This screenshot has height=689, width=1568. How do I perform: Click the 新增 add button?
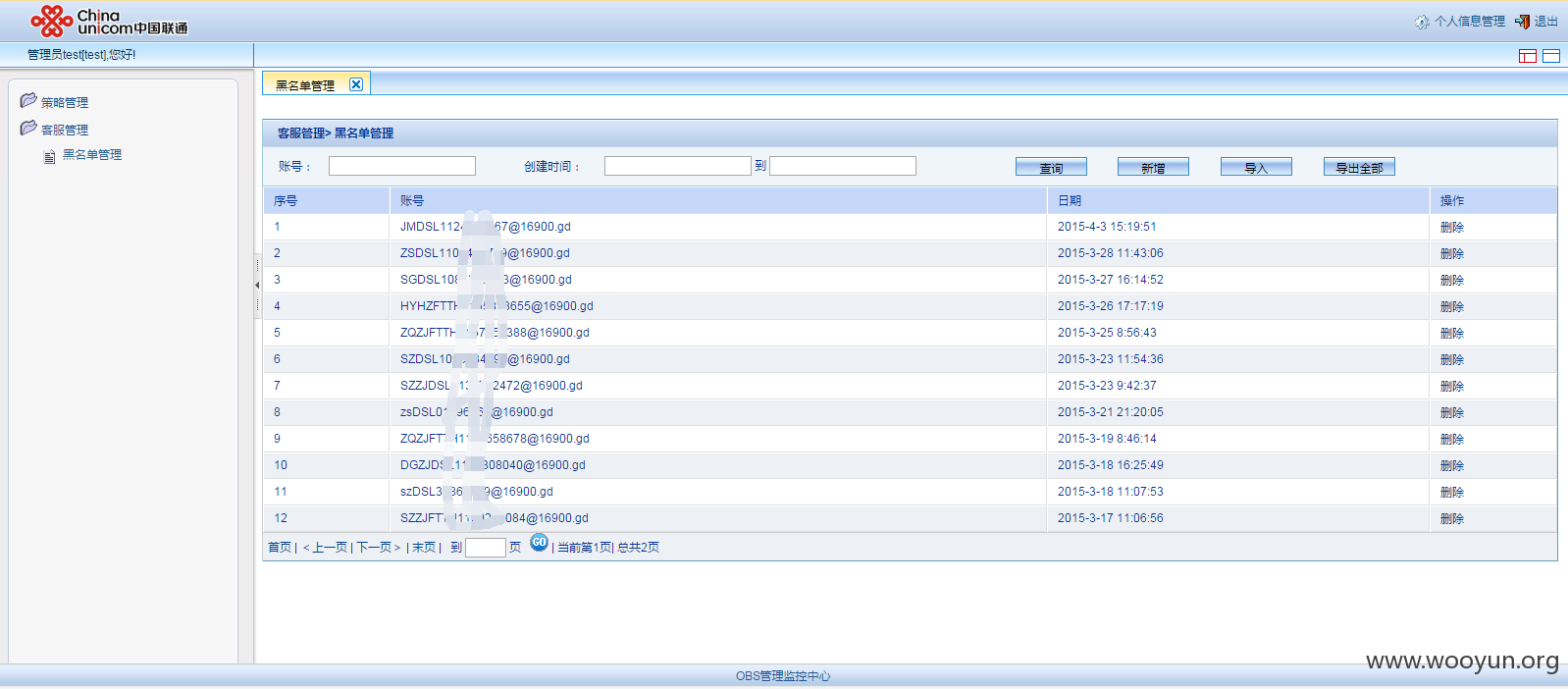tap(1153, 168)
